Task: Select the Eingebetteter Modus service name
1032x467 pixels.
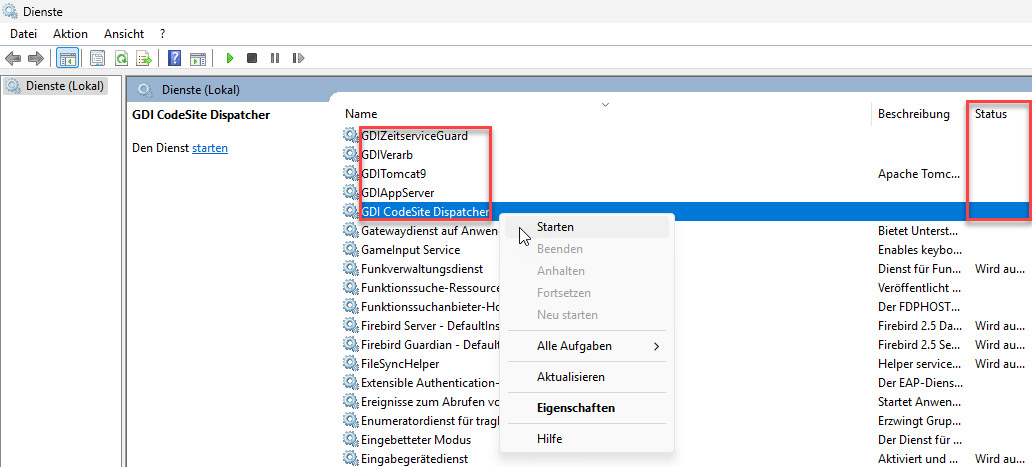Action: pos(416,440)
